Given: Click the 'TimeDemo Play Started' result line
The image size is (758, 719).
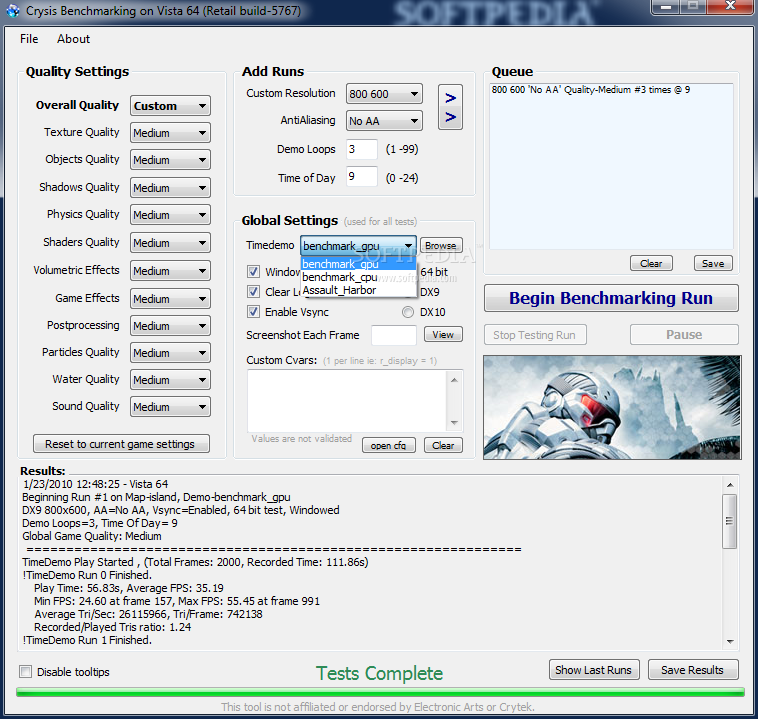Looking at the screenshot, I should (x=195, y=562).
